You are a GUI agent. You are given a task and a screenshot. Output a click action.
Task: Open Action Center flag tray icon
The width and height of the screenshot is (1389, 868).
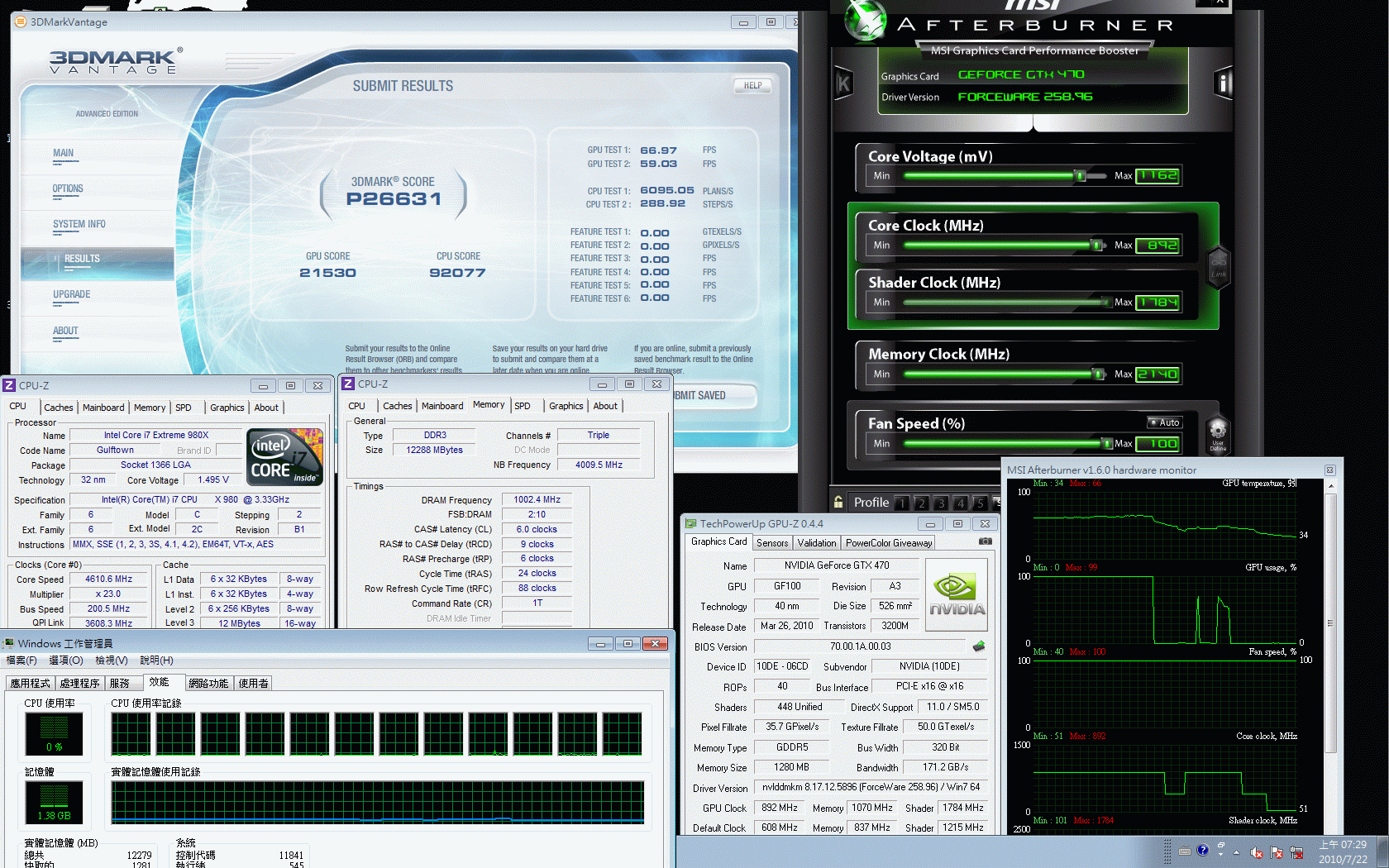[x=1277, y=852]
